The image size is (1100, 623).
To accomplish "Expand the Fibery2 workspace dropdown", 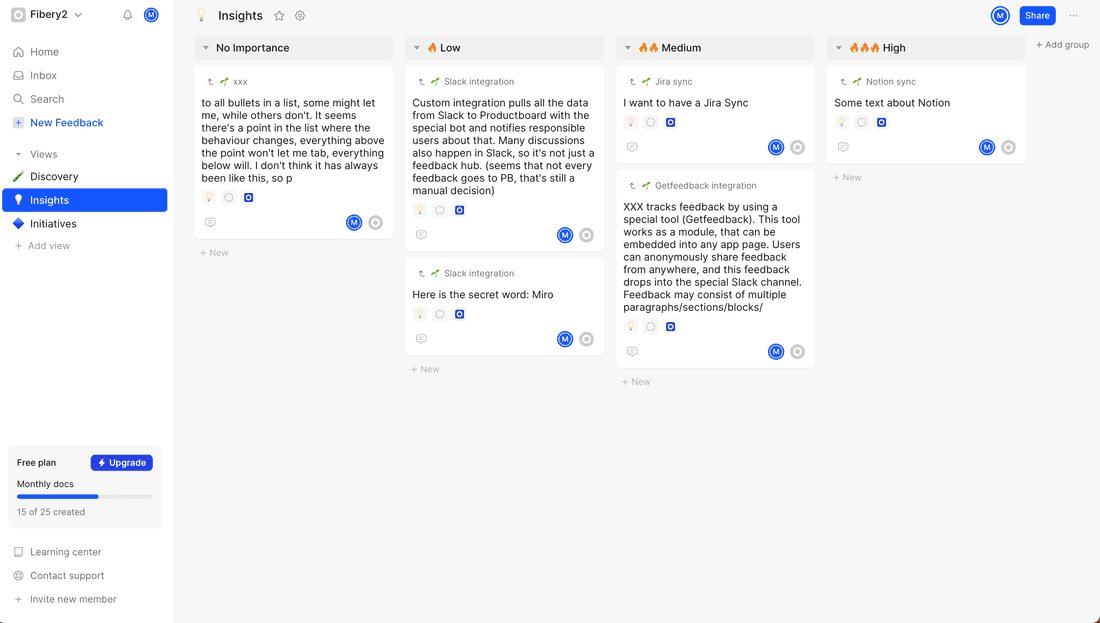I will 78,14.
